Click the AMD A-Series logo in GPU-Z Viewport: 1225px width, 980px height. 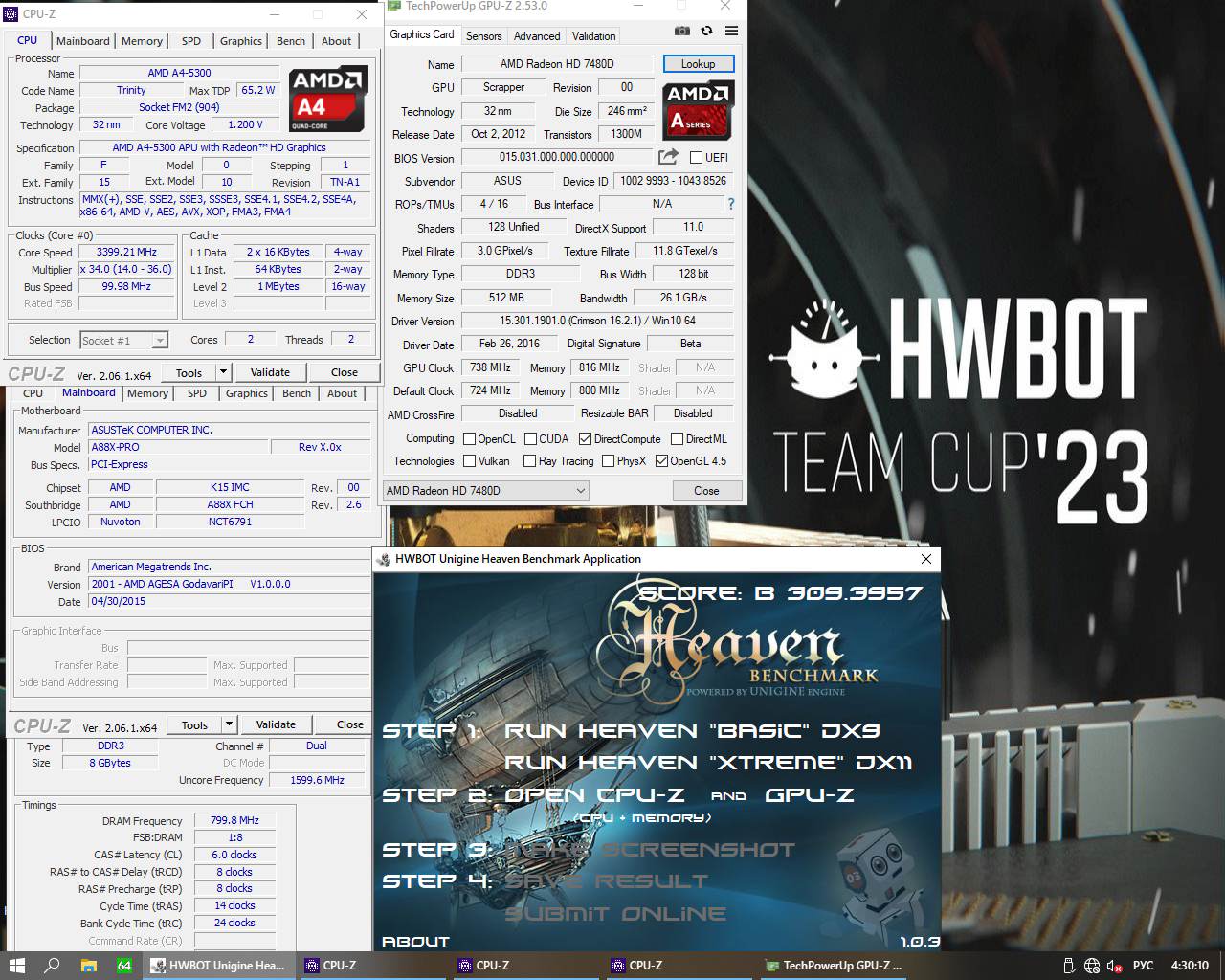698,110
